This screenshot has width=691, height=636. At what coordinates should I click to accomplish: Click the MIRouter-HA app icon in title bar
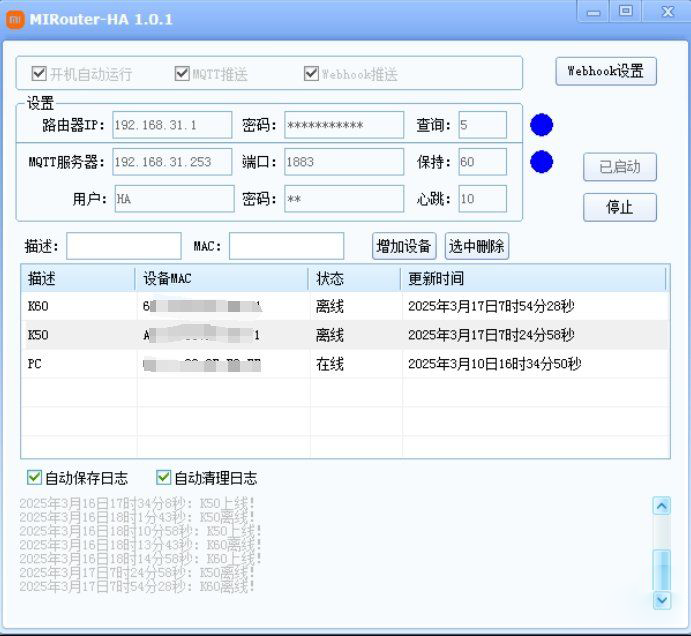tap(15, 19)
